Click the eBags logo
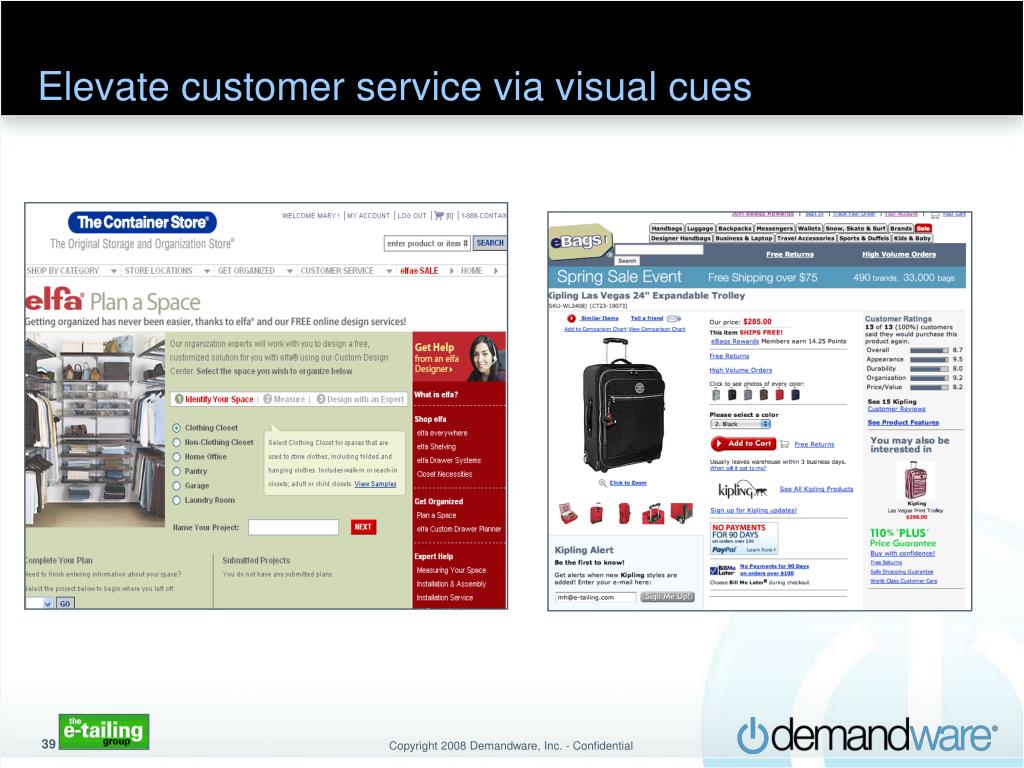The height and width of the screenshot is (768, 1024). 579,242
